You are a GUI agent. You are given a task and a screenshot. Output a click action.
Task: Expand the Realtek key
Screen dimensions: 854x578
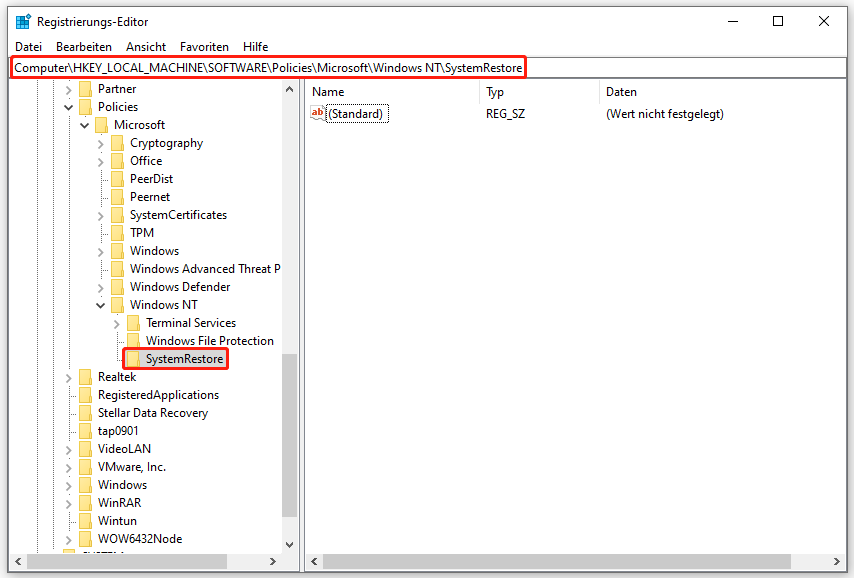pyautogui.click(x=69, y=378)
